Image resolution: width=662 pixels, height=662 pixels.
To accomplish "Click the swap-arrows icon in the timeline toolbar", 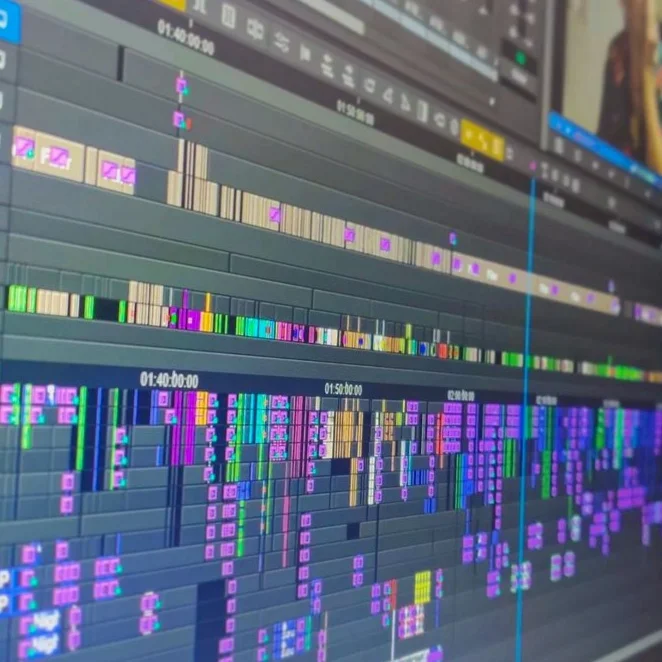I will (281, 42).
